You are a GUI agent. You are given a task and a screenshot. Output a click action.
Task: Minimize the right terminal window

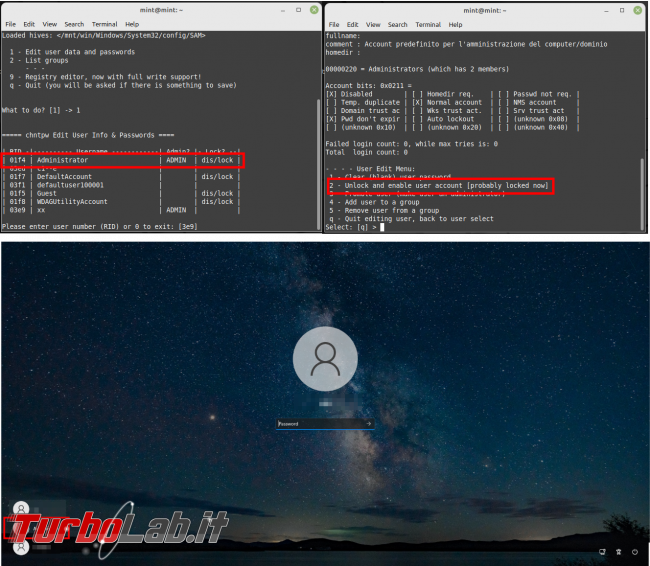click(x=606, y=11)
